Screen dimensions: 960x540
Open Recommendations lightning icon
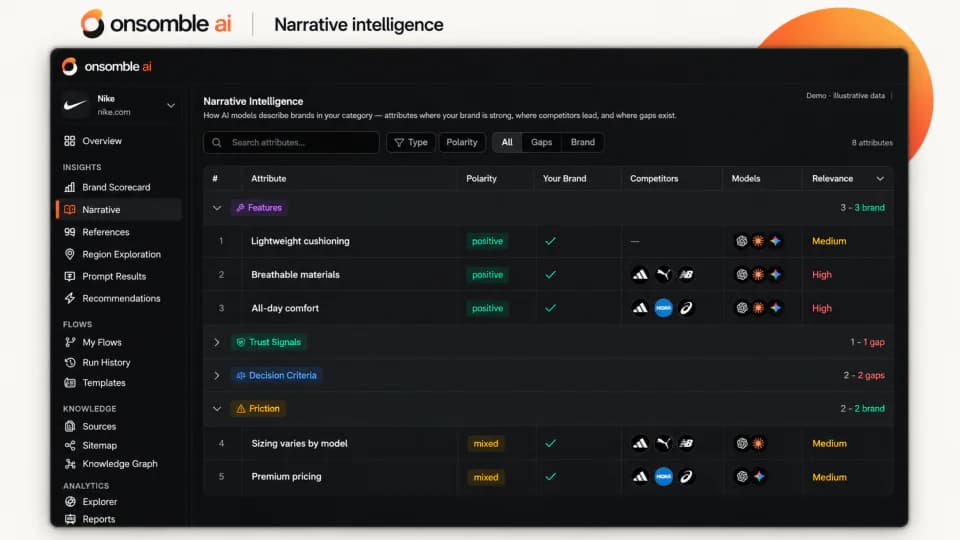70,298
